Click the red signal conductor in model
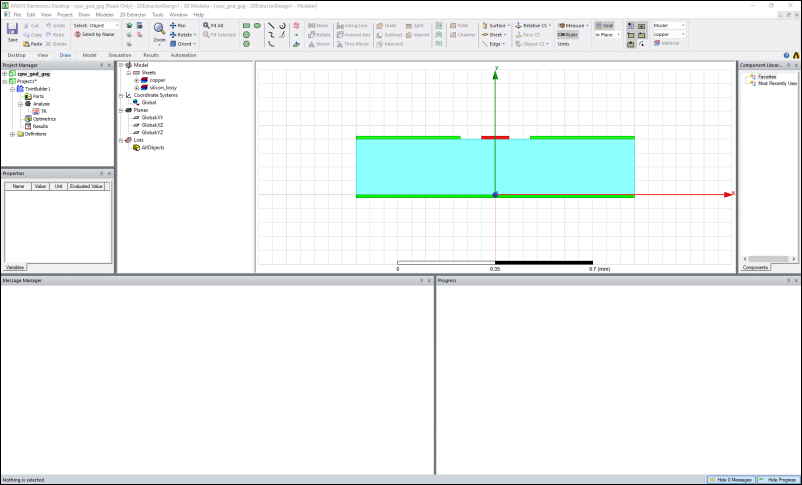The image size is (802, 485). click(x=495, y=138)
